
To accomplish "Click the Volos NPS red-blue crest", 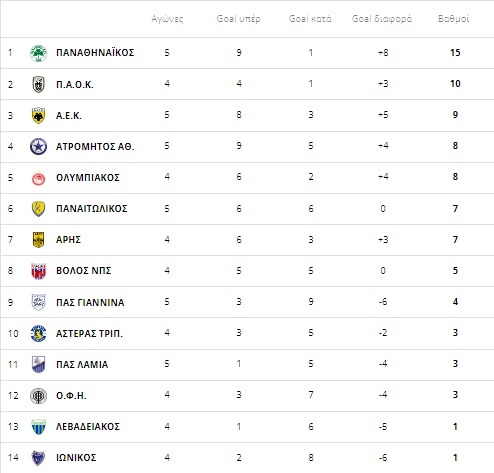I will pos(38,271).
